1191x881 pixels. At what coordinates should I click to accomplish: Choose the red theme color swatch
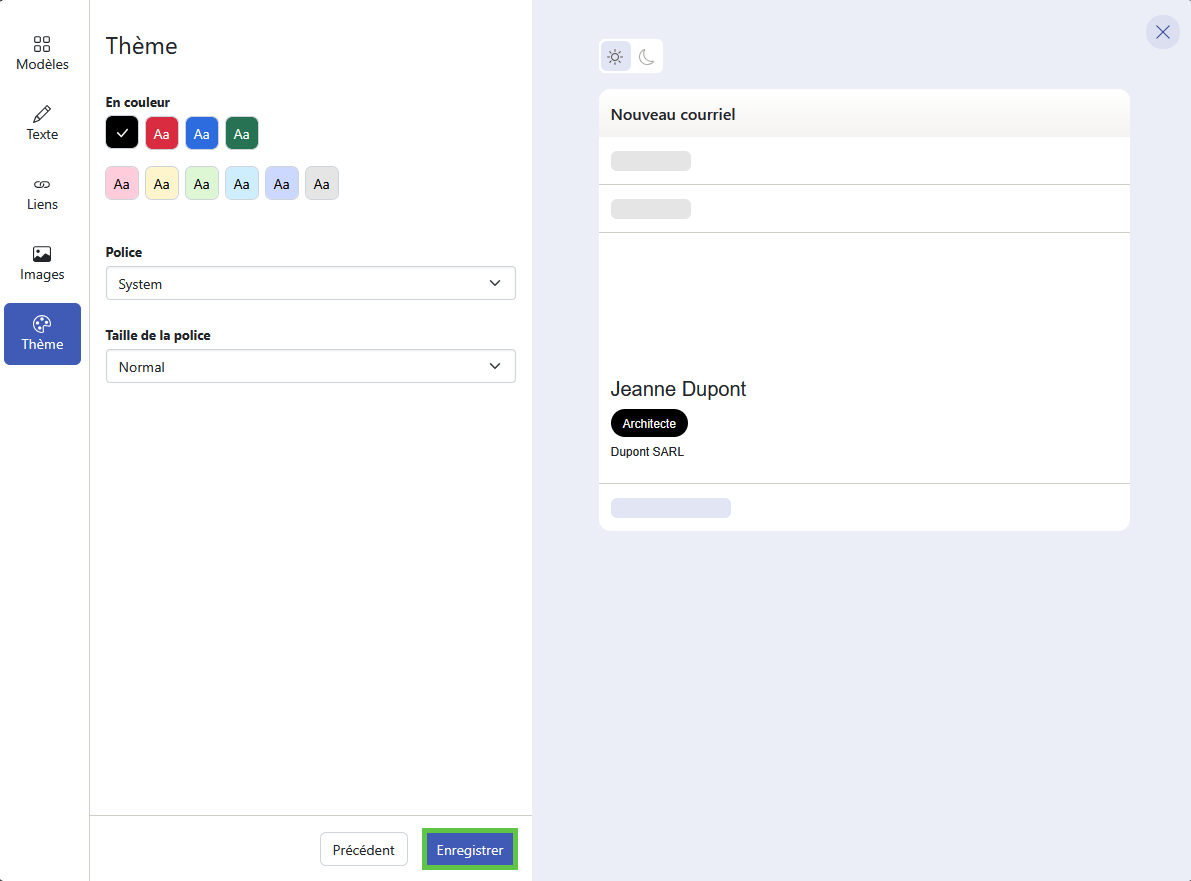click(162, 133)
